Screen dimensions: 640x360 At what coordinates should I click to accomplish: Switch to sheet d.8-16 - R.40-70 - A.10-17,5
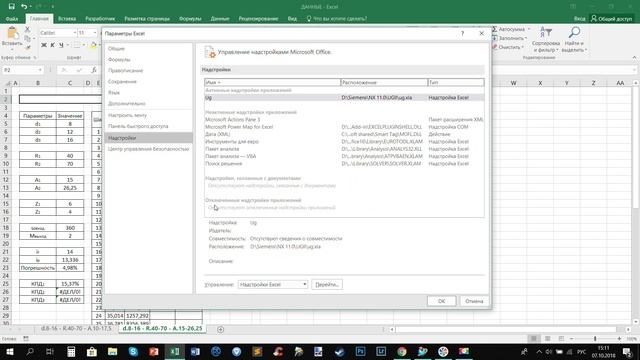point(76,329)
